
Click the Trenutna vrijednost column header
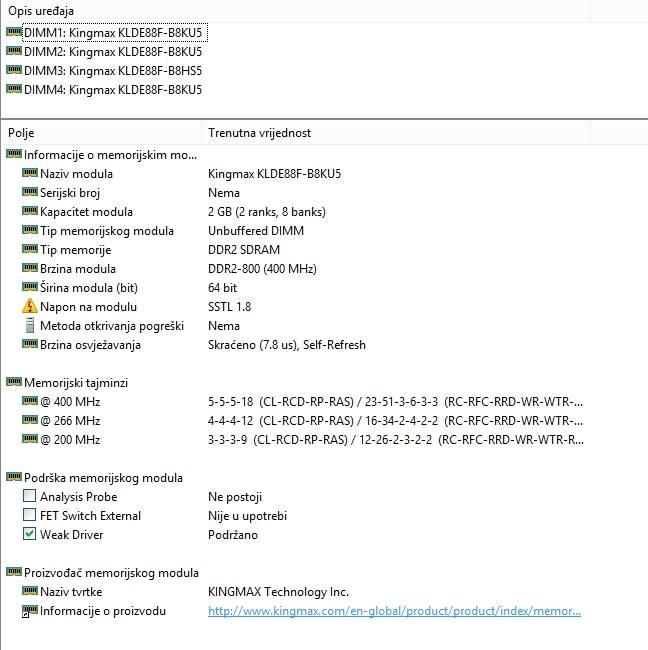(396, 133)
